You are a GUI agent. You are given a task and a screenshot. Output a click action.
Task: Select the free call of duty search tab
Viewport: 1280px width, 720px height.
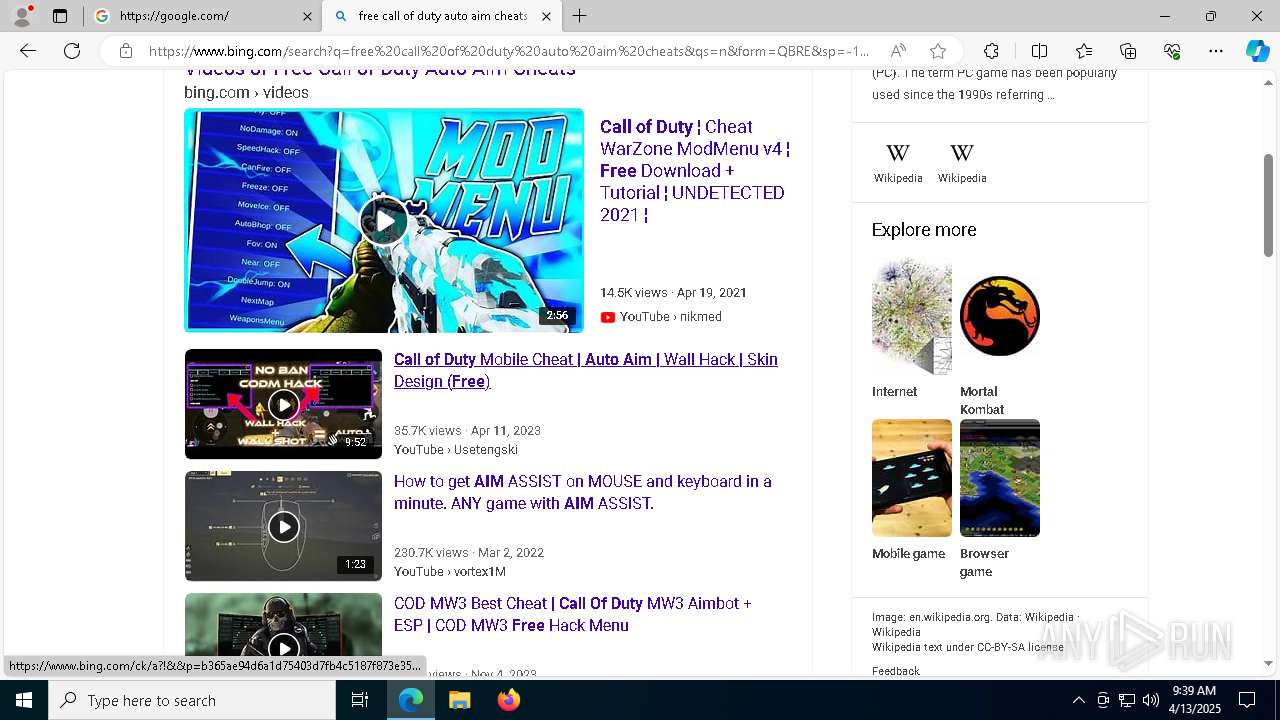click(440, 16)
